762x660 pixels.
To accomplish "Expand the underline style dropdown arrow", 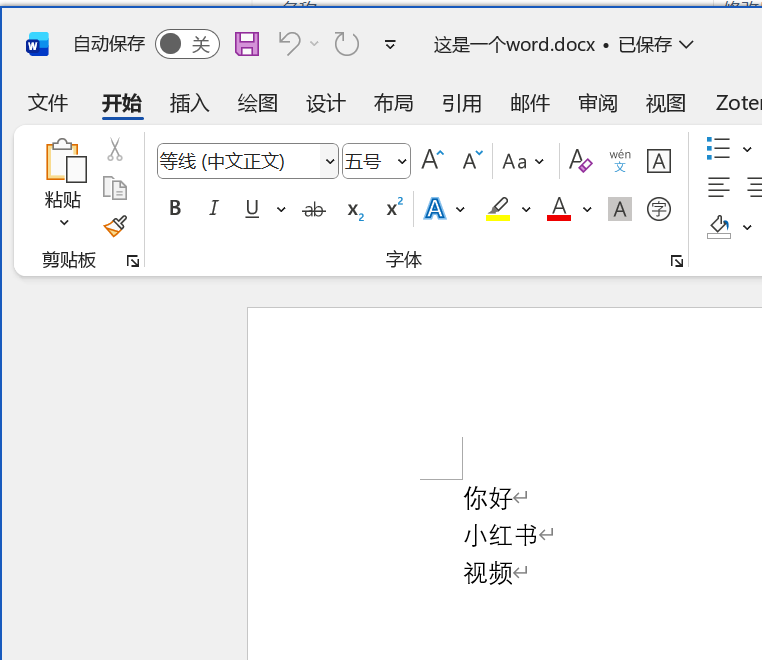I will pyautogui.click(x=281, y=210).
